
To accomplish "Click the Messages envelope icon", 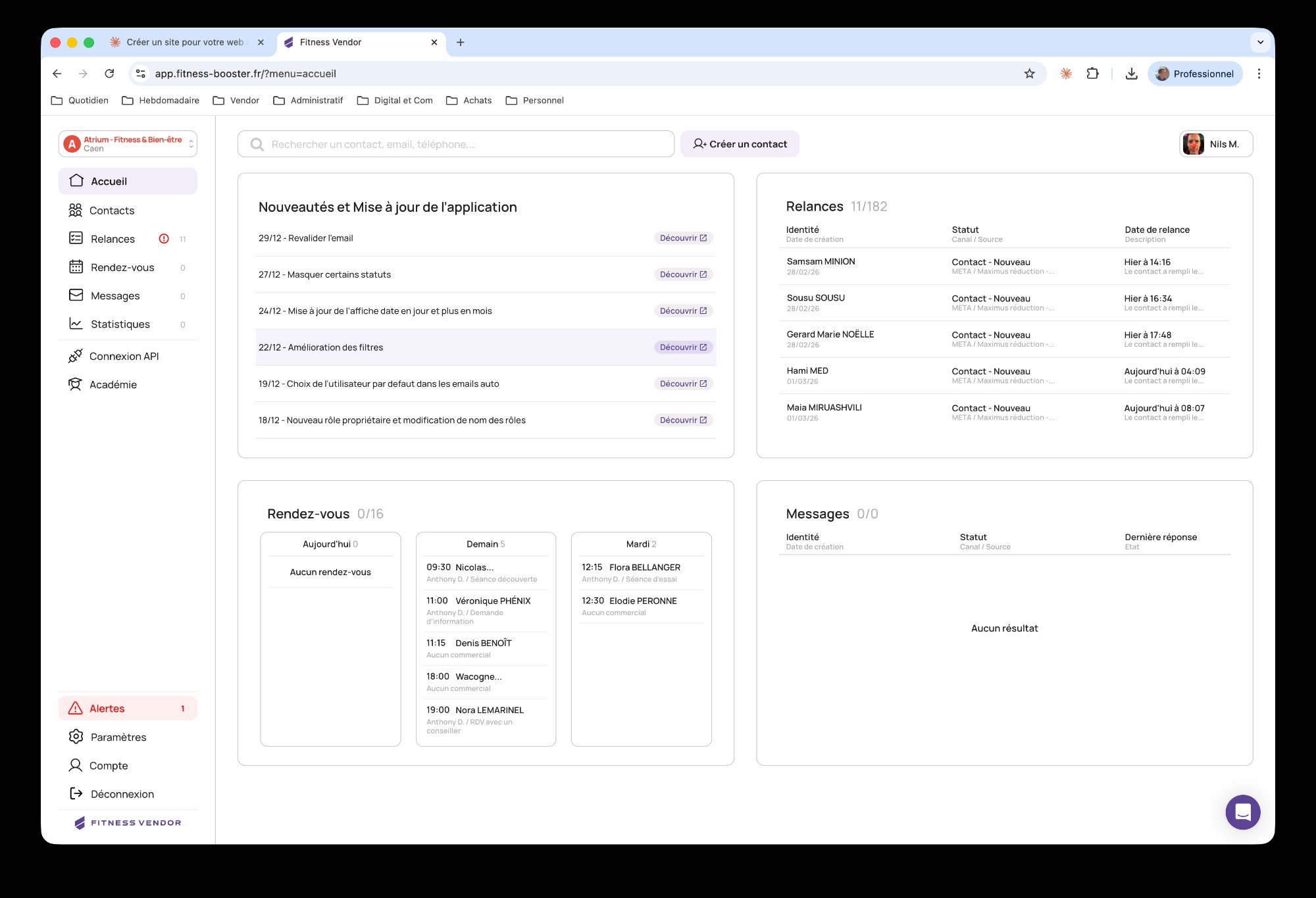I will (x=76, y=295).
